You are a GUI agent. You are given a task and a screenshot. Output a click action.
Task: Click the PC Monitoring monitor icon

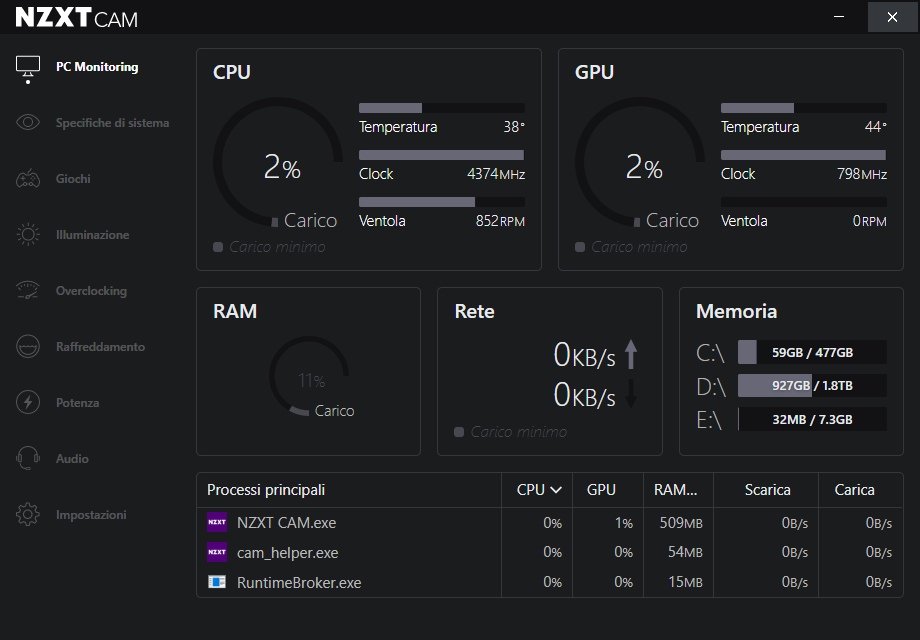[28, 67]
